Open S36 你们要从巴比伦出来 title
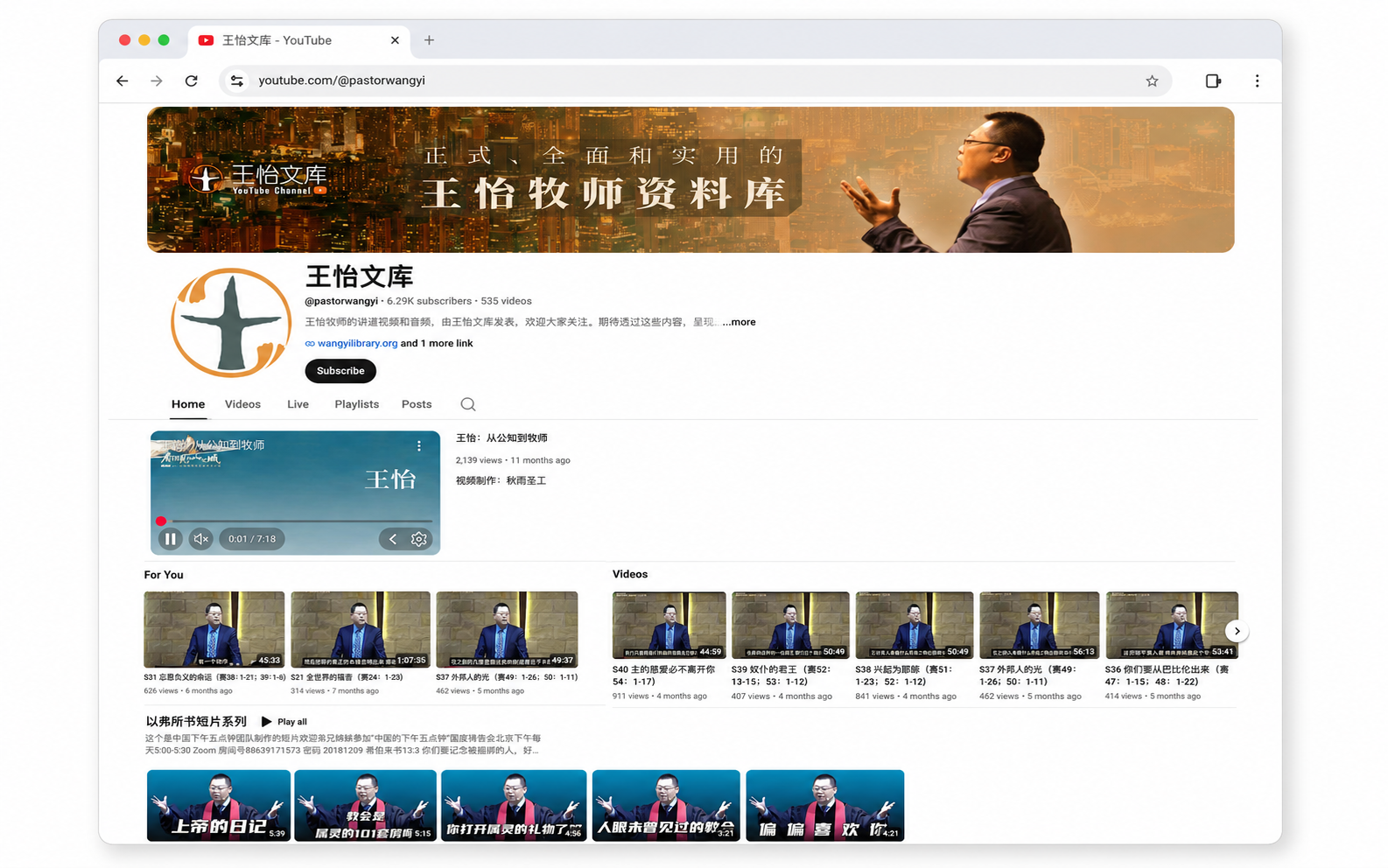This screenshot has height=868, width=1388. pyautogui.click(x=1167, y=675)
